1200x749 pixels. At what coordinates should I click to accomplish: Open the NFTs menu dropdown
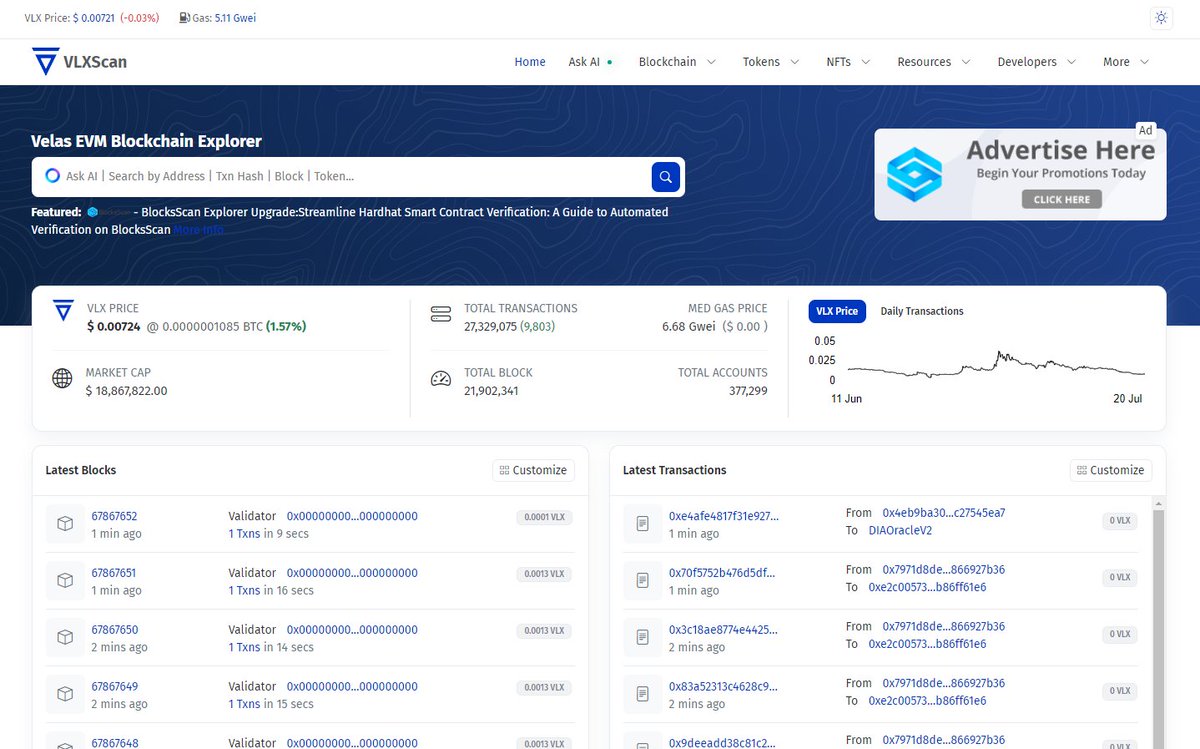(848, 62)
